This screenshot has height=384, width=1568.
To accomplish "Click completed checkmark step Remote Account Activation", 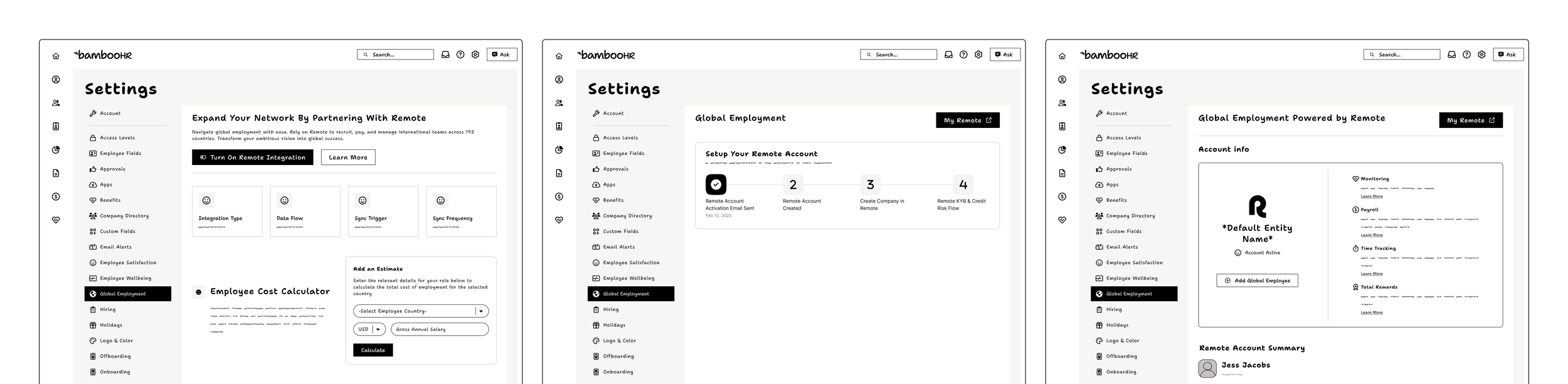I will (x=716, y=184).
